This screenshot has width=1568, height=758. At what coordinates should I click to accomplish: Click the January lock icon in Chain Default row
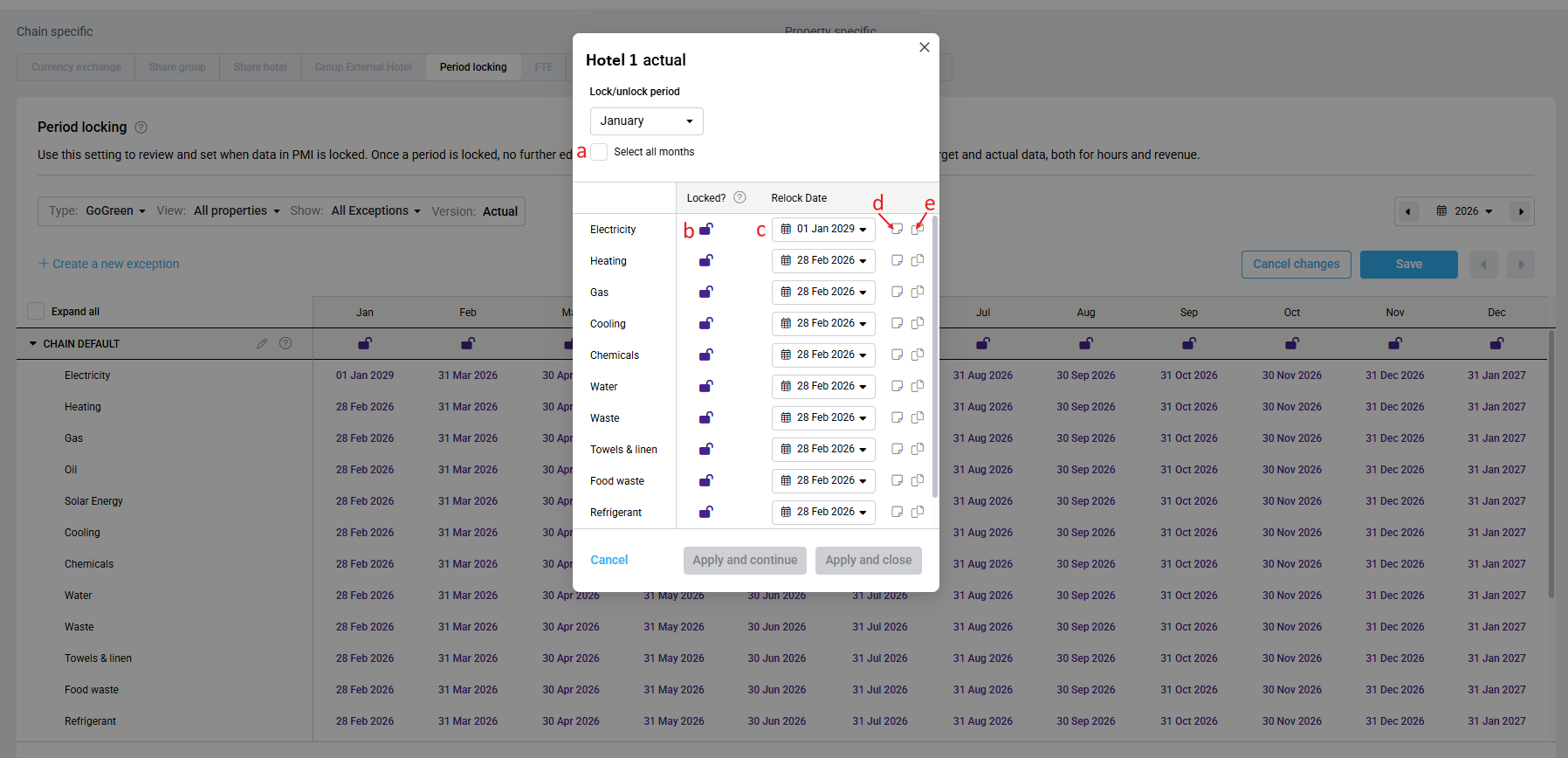tap(365, 343)
